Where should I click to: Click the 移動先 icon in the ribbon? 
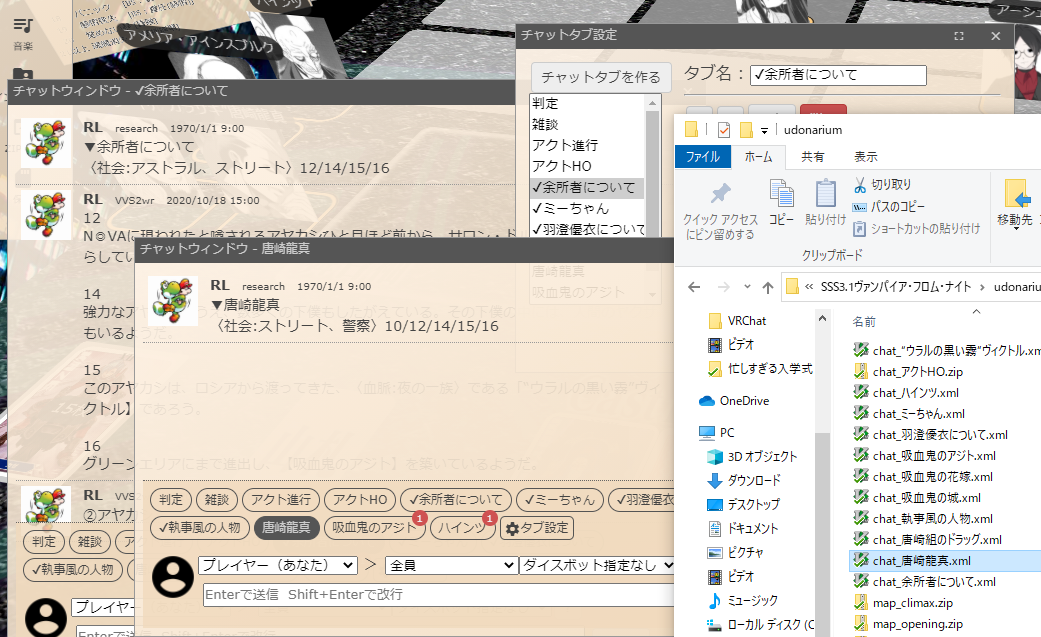click(1016, 194)
